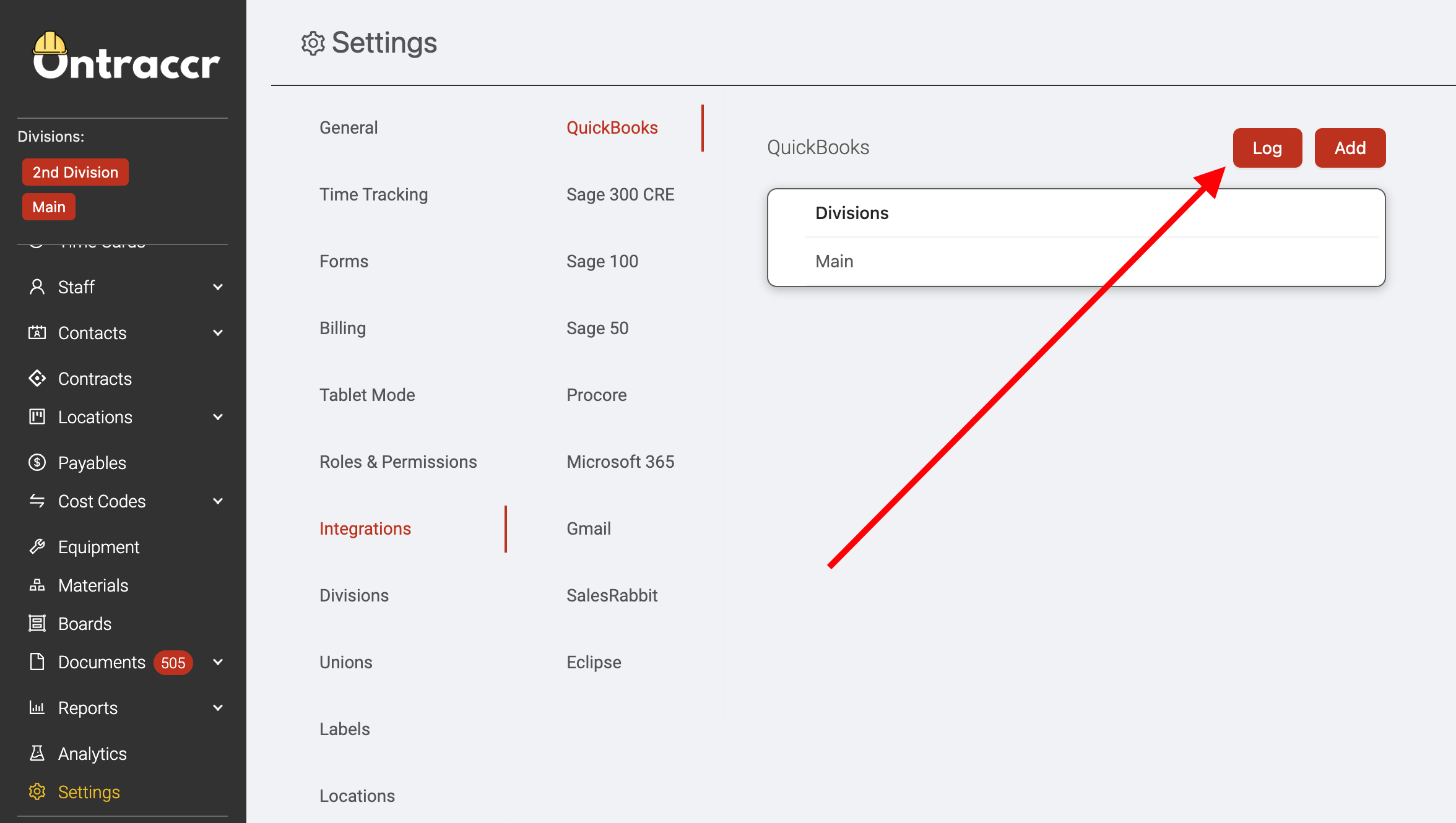The height and width of the screenshot is (823, 1456).
Task: Expand the Cost Codes chevron
Action: [218, 501]
